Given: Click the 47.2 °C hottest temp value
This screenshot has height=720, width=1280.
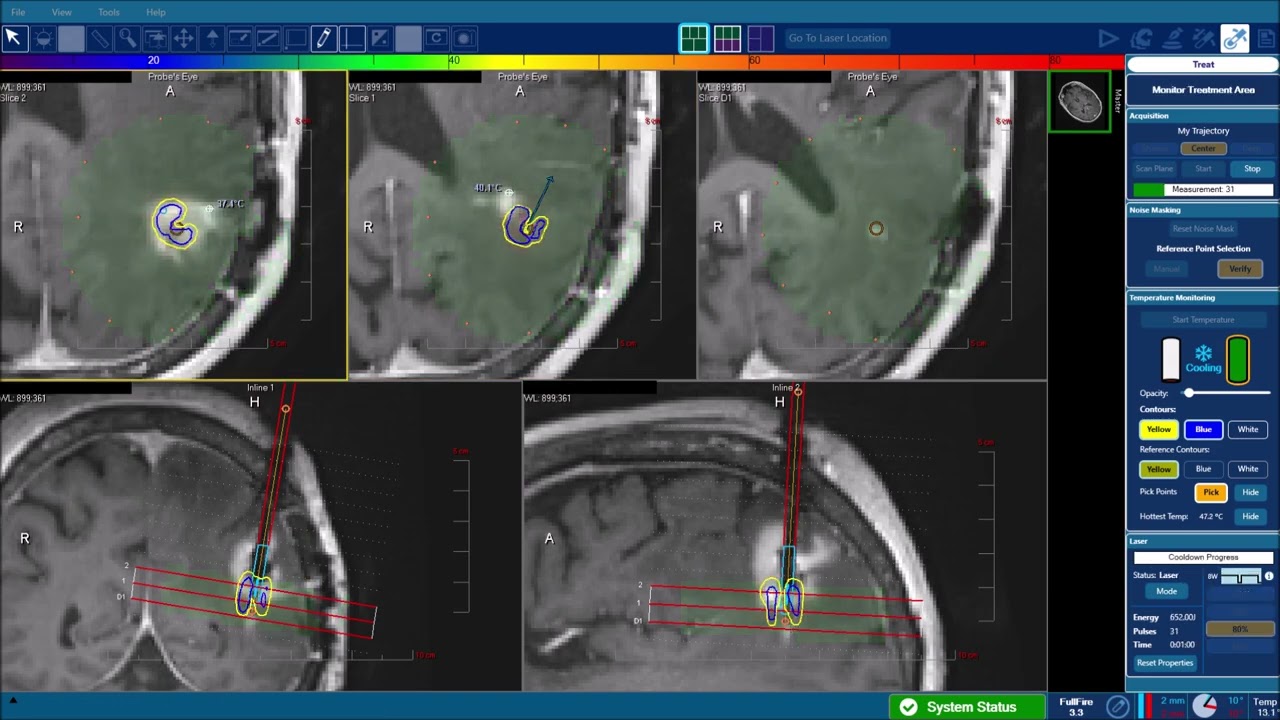Looking at the screenshot, I should 1211,517.
